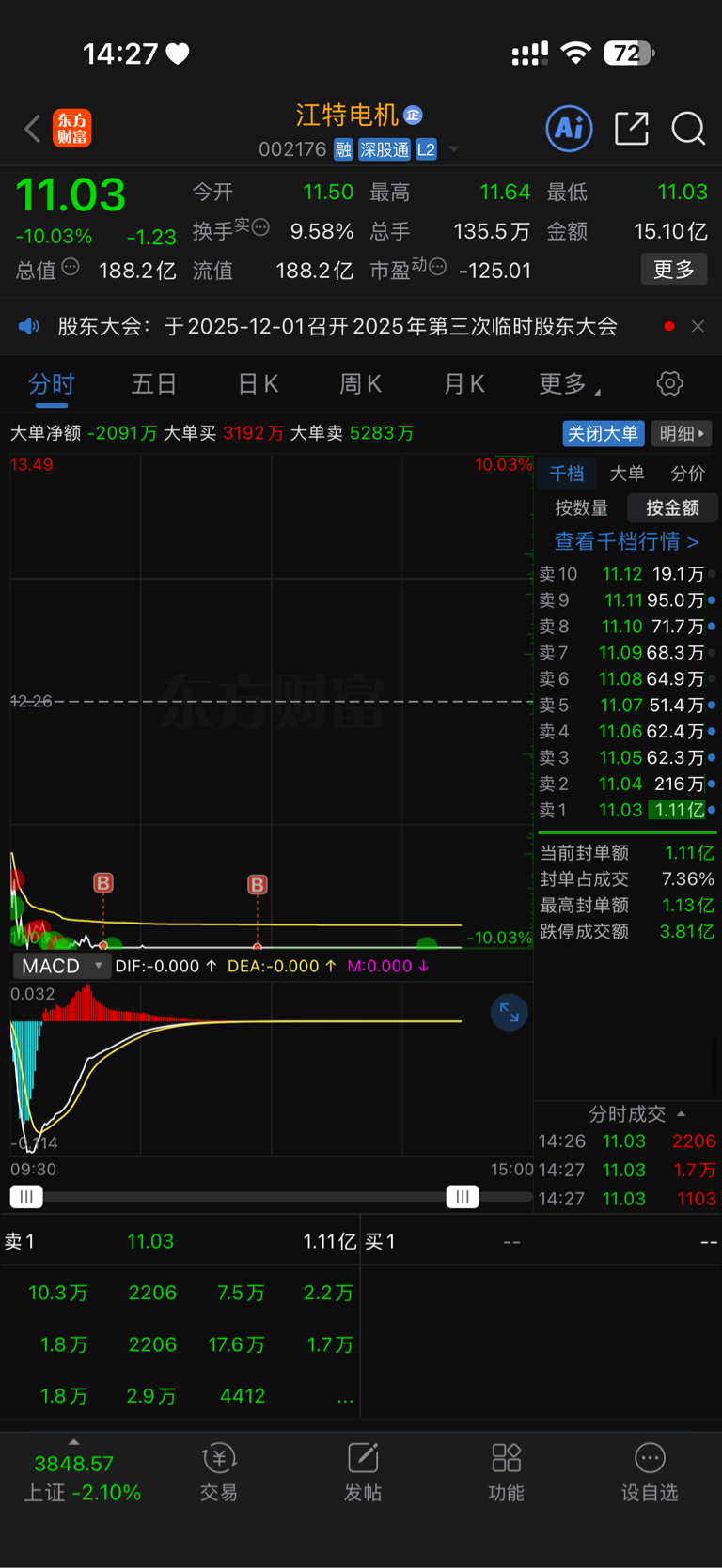Tap the chart settings gear icon
The image size is (722, 1568).
(669, 383)
